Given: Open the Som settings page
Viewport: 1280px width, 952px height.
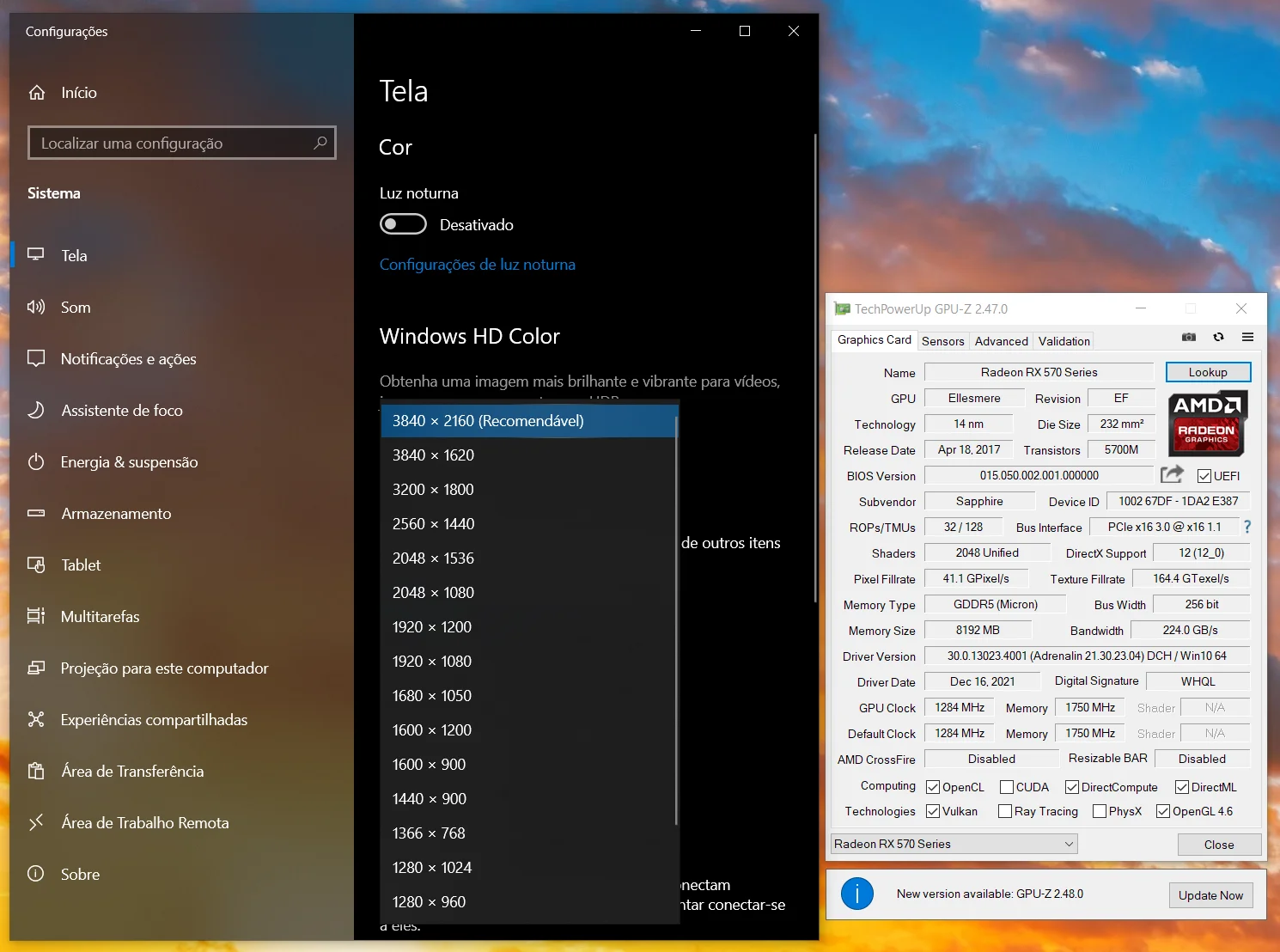Looking at the screenshot, I should pos(181,307).
